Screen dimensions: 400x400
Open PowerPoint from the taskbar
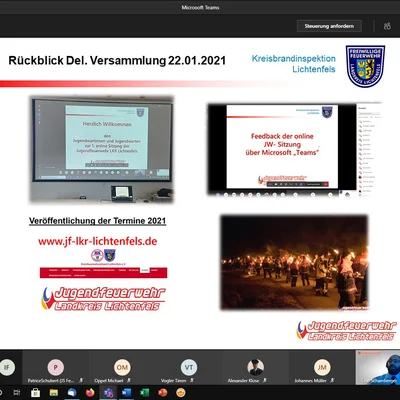pyautogui.click(x=163, y=393)
